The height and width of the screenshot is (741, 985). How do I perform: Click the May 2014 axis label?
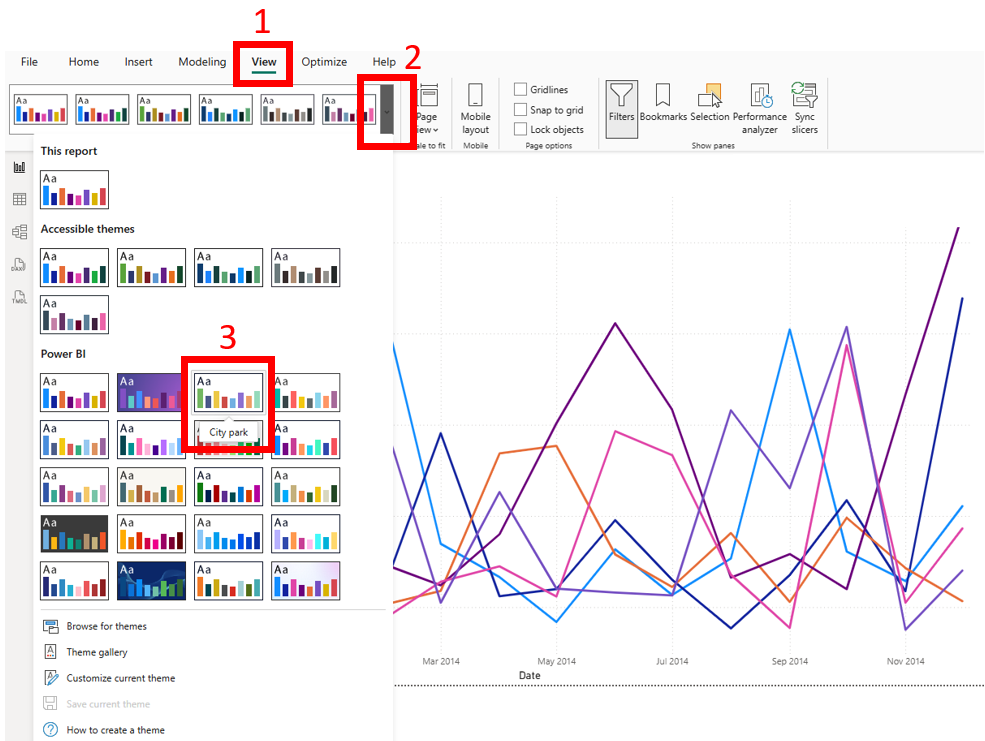(x=557, y=661)
